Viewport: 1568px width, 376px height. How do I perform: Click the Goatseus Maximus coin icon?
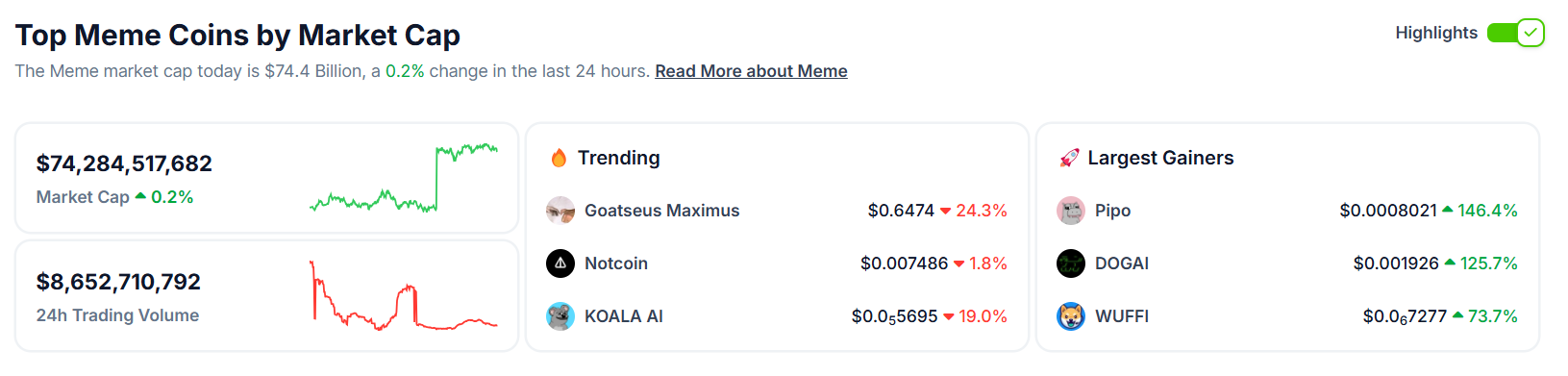click(560, 211)
